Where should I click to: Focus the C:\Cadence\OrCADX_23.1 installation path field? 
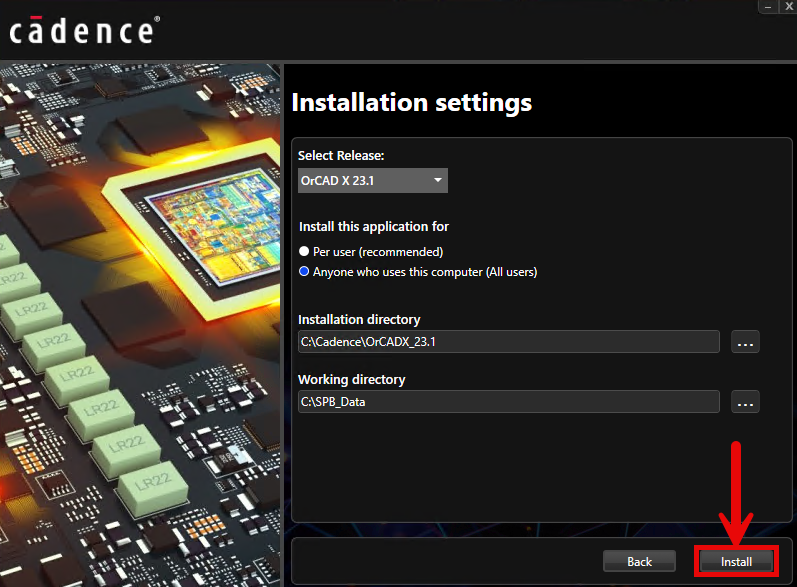click(x=508, y=342)
